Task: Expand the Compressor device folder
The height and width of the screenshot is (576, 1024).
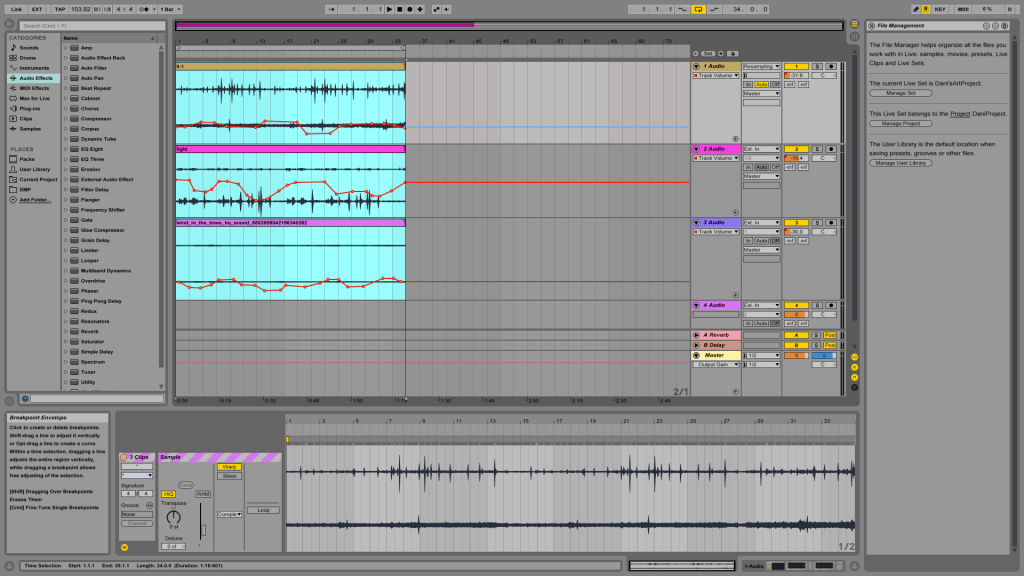Action: (x=65, y=119)
